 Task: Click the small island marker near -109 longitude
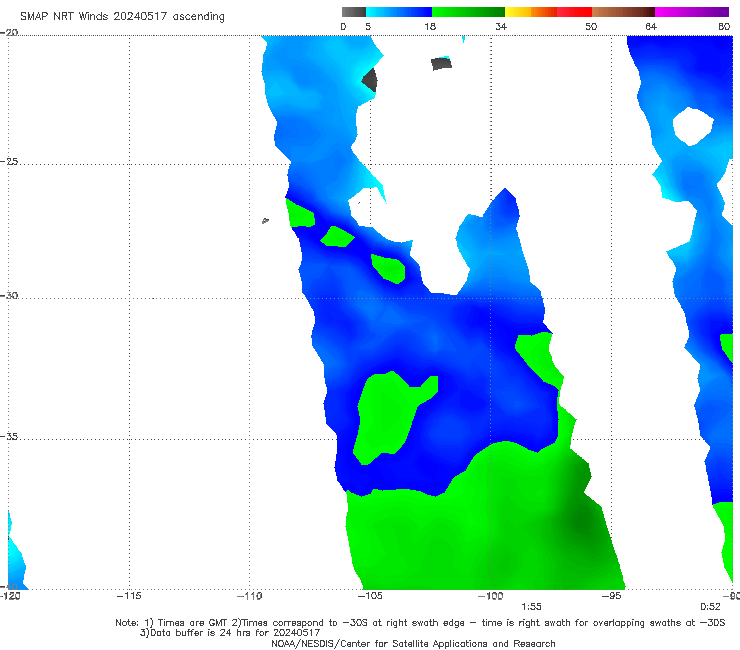pyautogui.click(x=265, y=220)
